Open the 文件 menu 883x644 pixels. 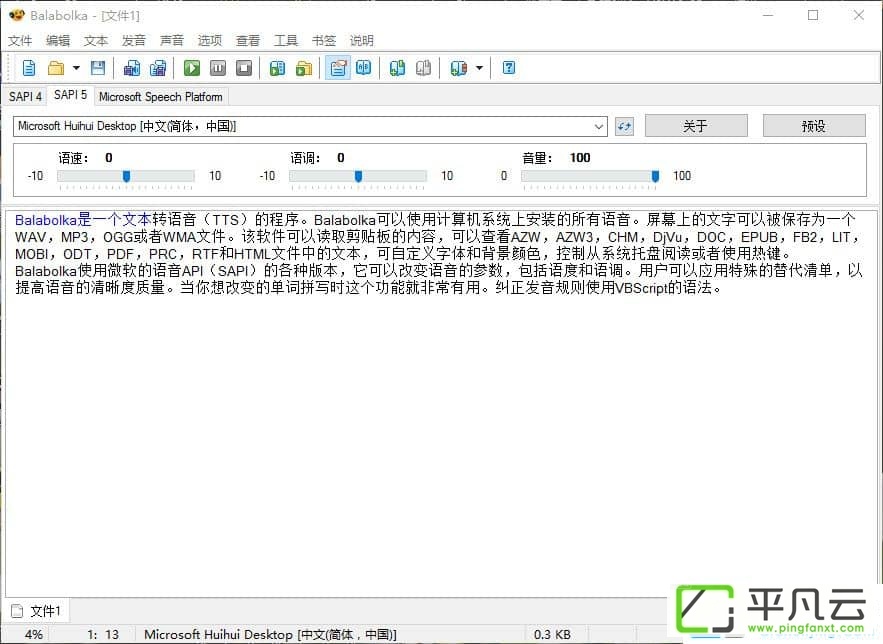click(x=20, y=41)
